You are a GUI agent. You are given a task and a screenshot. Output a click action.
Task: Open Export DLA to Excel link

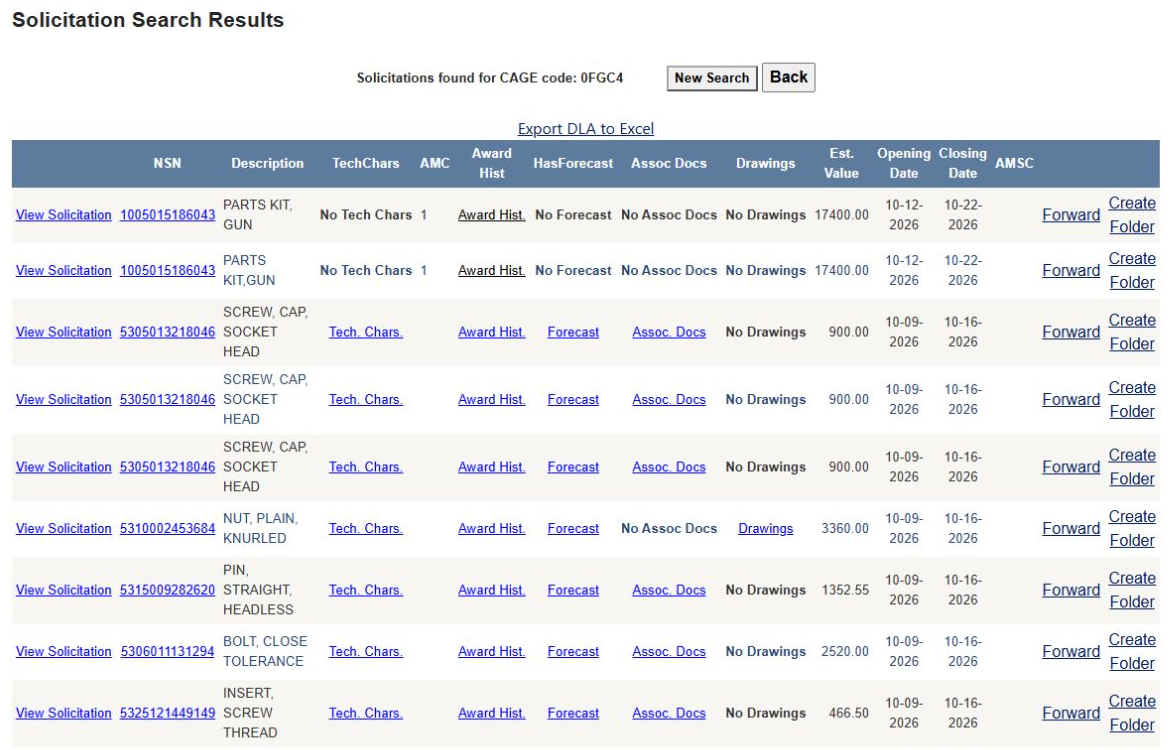point(586,128)
